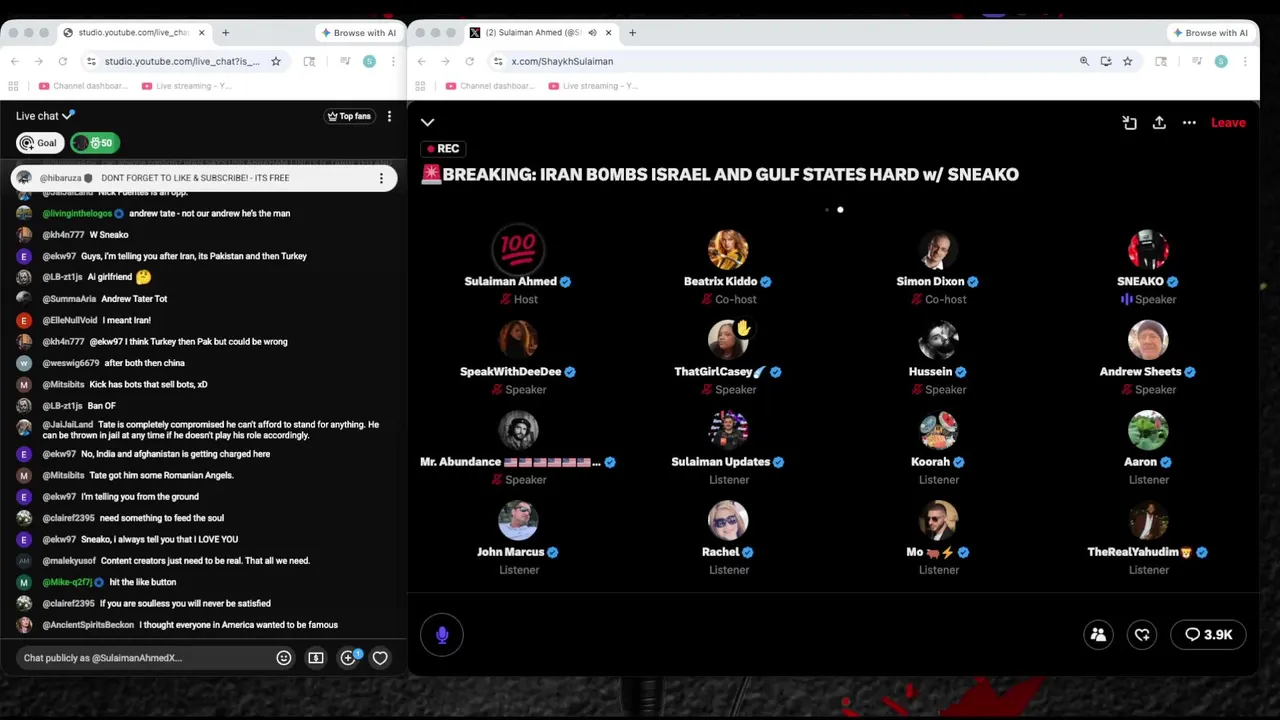1280x720 pixels.
Task: Click the chat message input field
Action: pyautogui.click(x=145, y=658)
